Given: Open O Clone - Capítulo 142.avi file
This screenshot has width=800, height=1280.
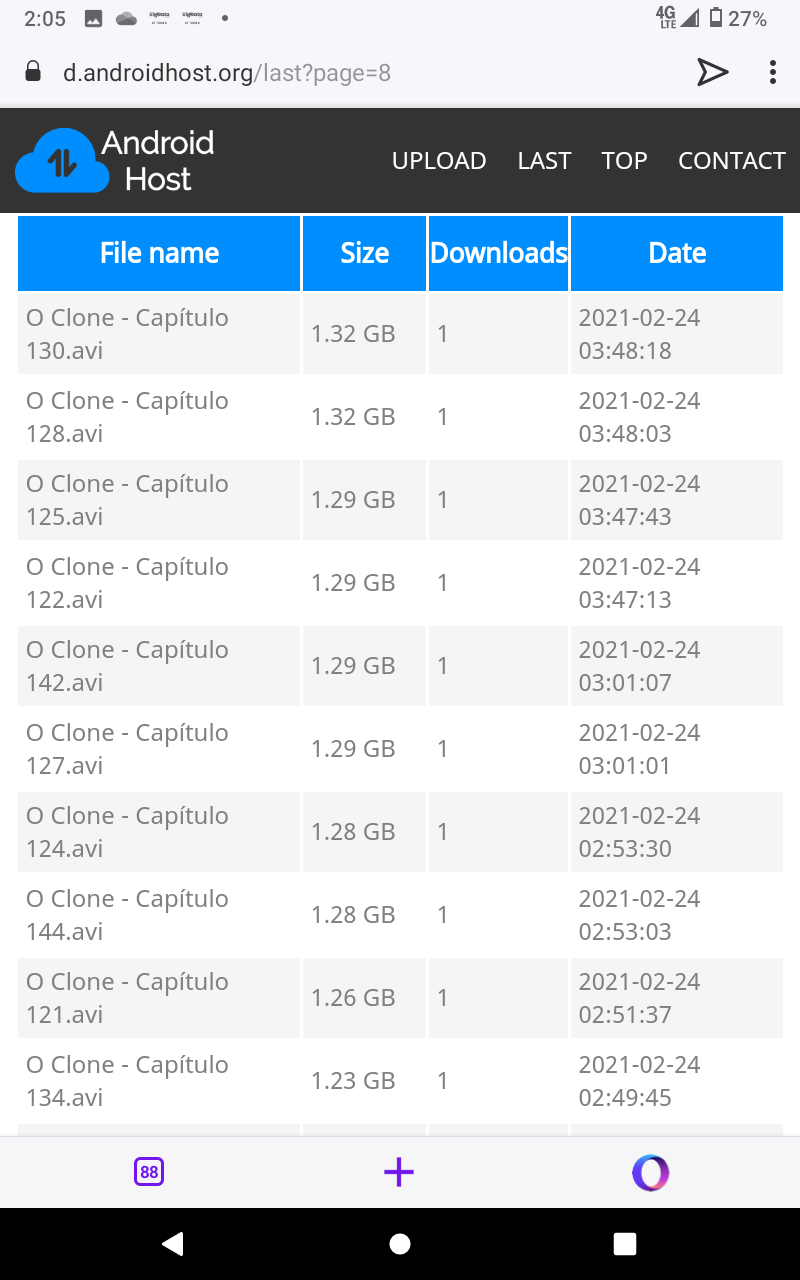Looking at the screenshot, I should 127,666.
